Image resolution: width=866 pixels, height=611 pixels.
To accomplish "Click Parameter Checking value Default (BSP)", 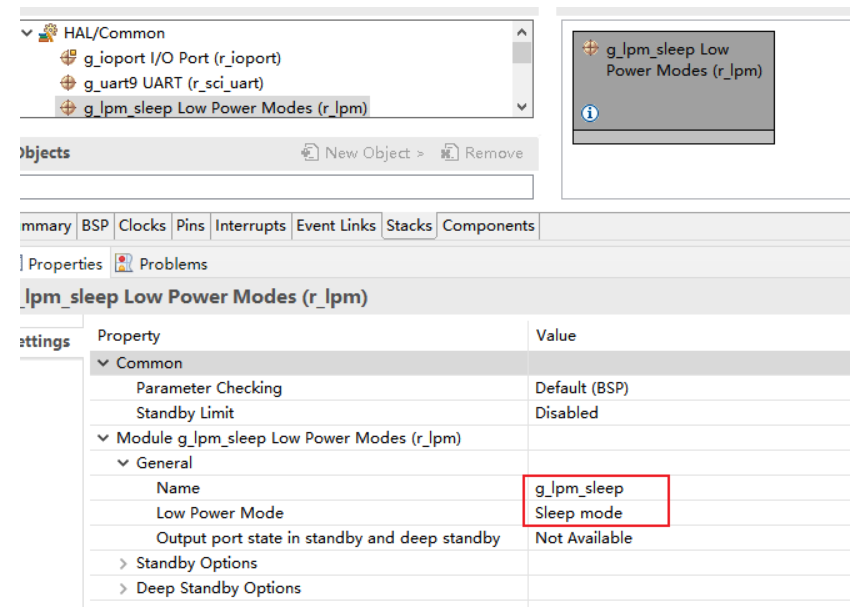I will click(x=582, y=388).
